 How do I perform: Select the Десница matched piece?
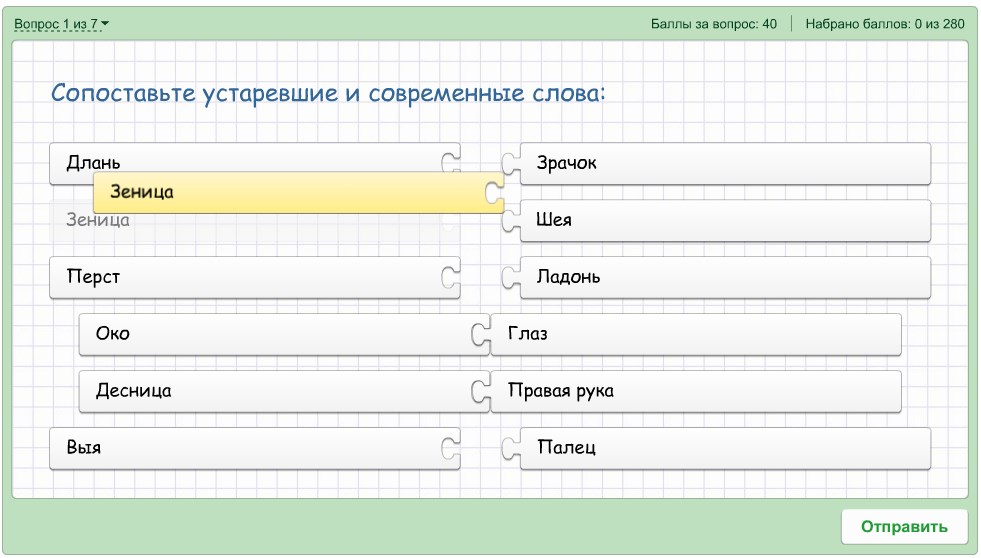[284, 391]
